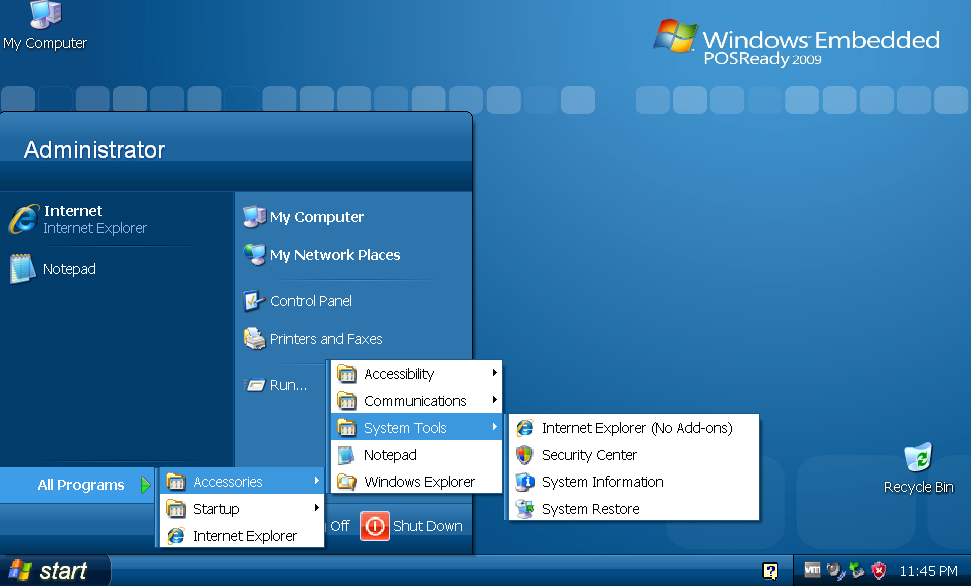Click the System Information icon
The height and width of the screenshot is (586, 971).
525,481
